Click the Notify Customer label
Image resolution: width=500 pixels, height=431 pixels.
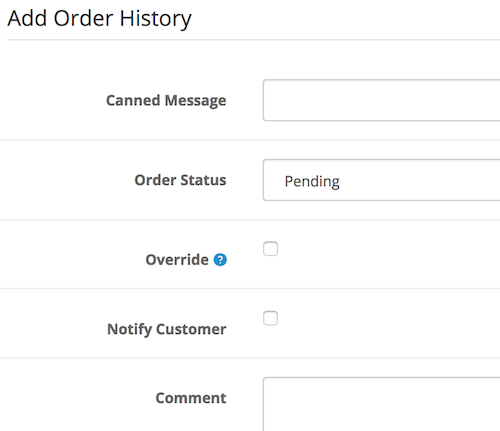click(167, 329)
